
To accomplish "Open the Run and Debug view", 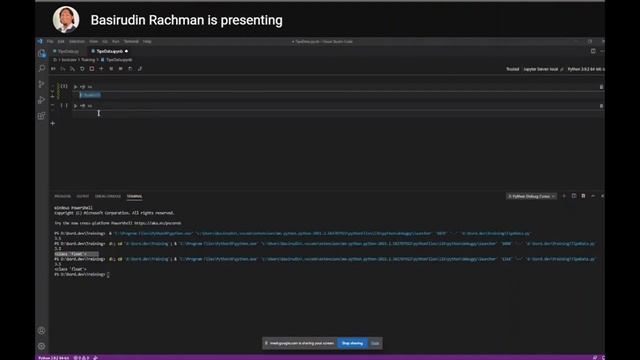I will pos(42,100).
